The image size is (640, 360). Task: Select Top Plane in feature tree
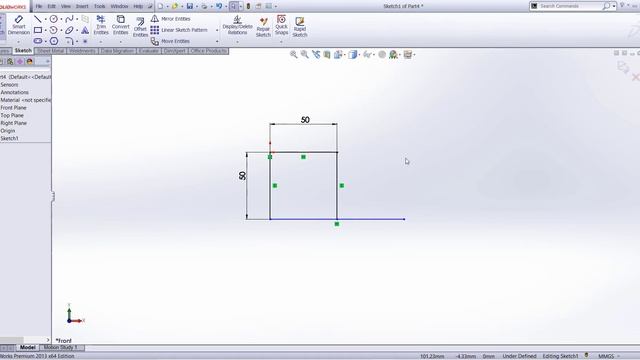pos(12,116)
